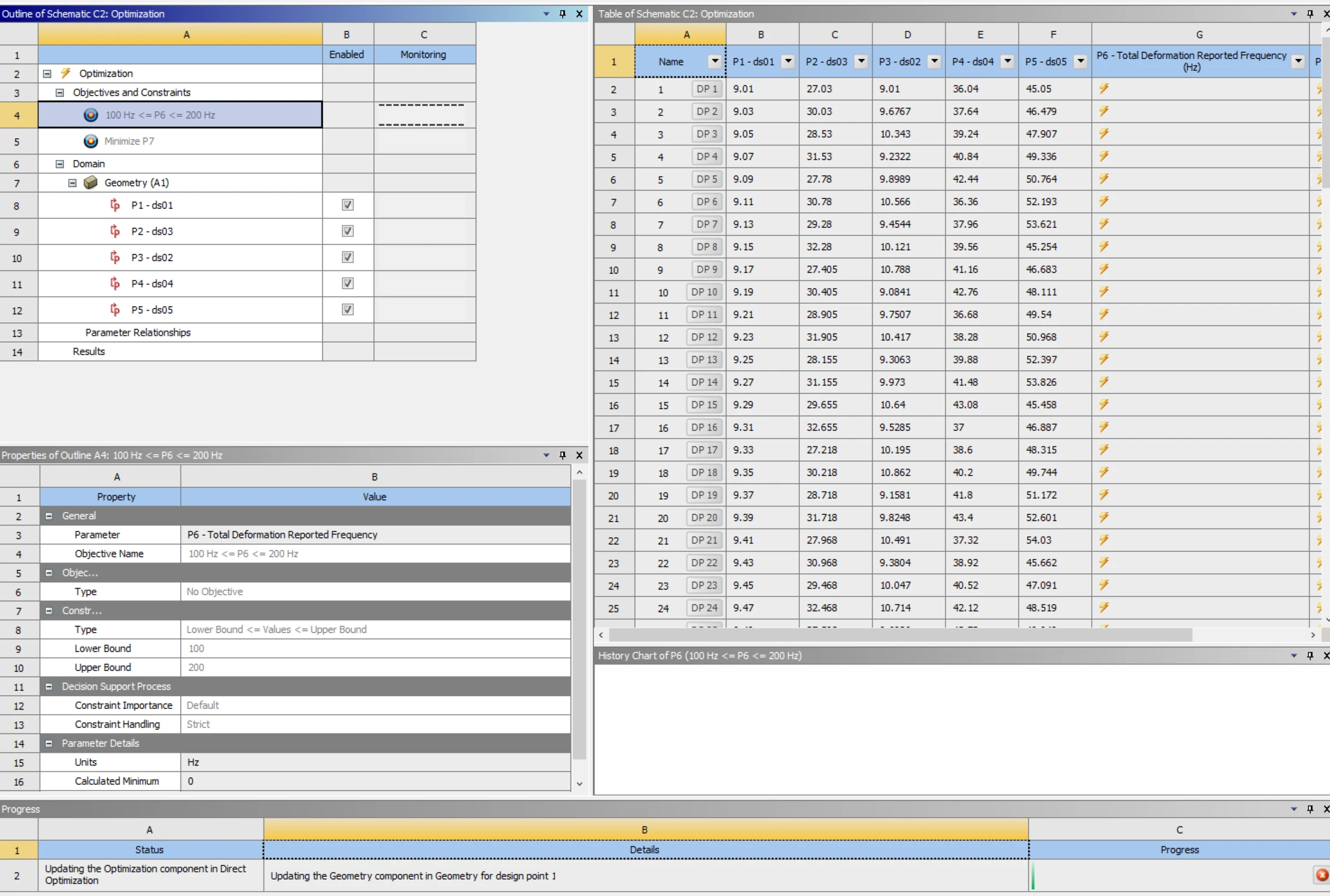Pin the Table of Schematic panel
Screen dimensions: 1330x896
click(1310, 13)
